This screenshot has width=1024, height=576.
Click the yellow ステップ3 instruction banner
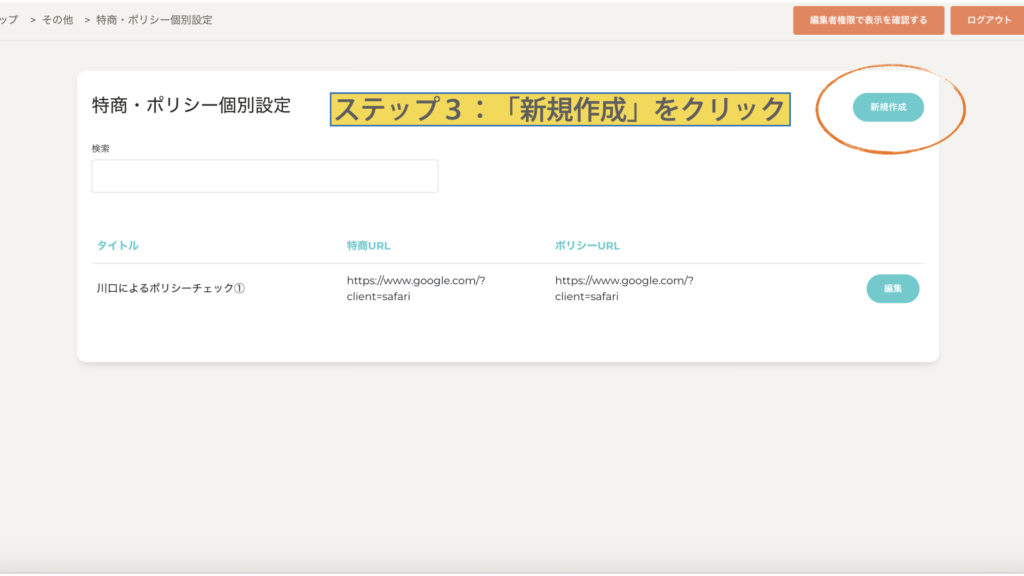[x=560, y=109]
